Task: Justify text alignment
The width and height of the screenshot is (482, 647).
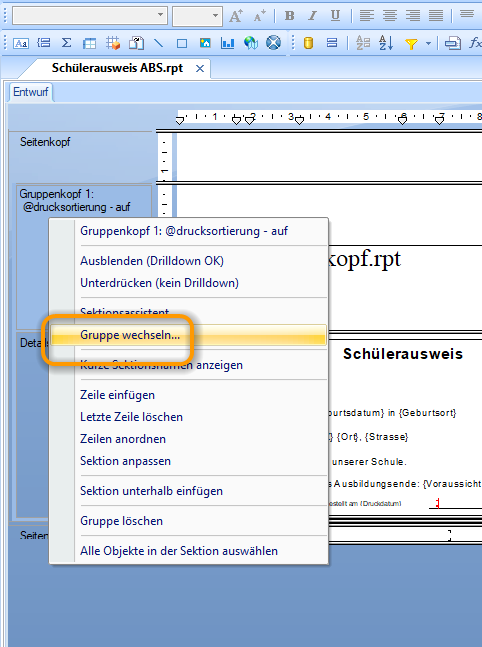Action: (x=436, y=16)
